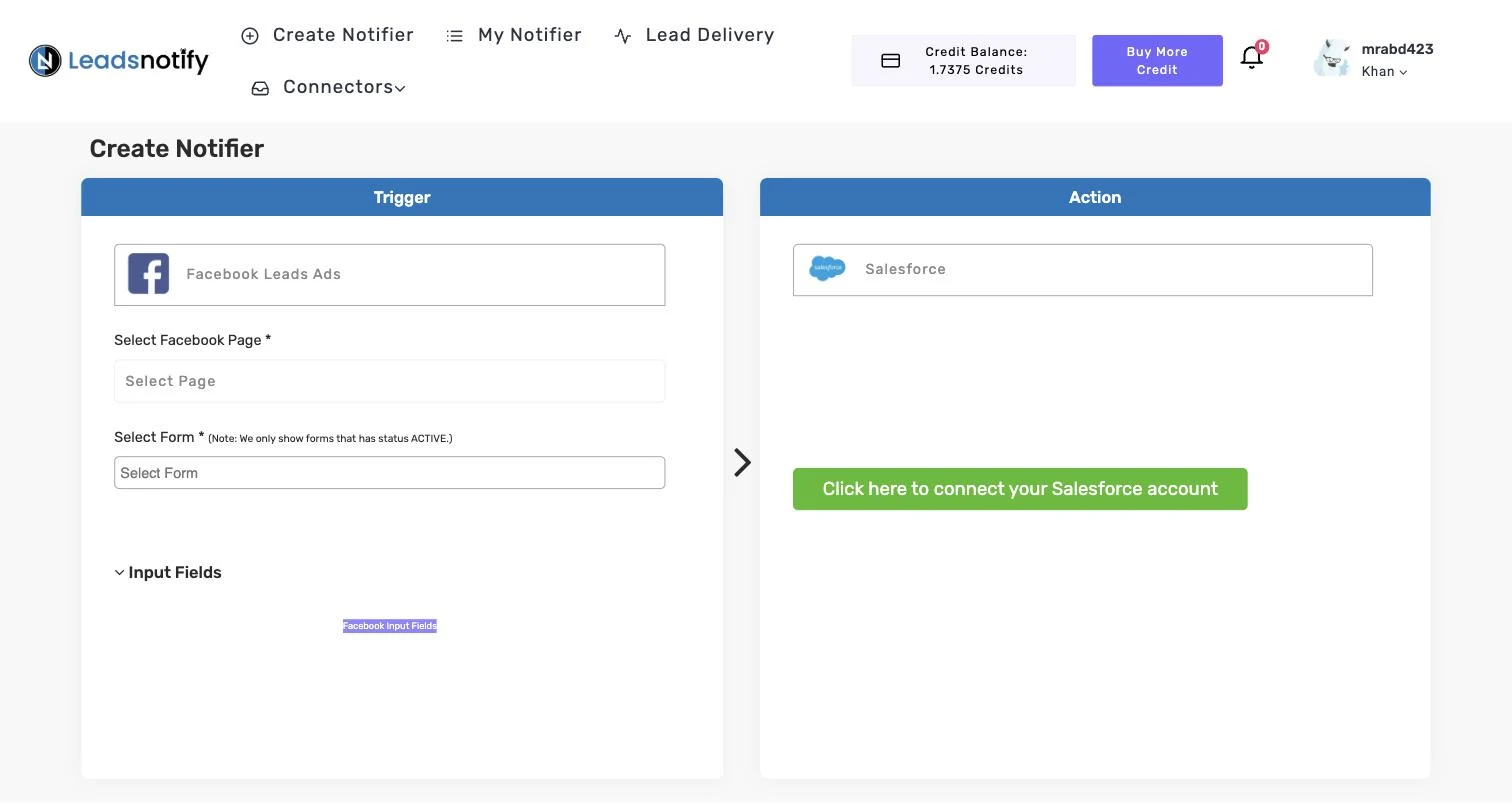Click the Facebook Leads Ads trigger field
Image resolution: width=1512 pixels, height=806 pixels.
tap(389, 275)
